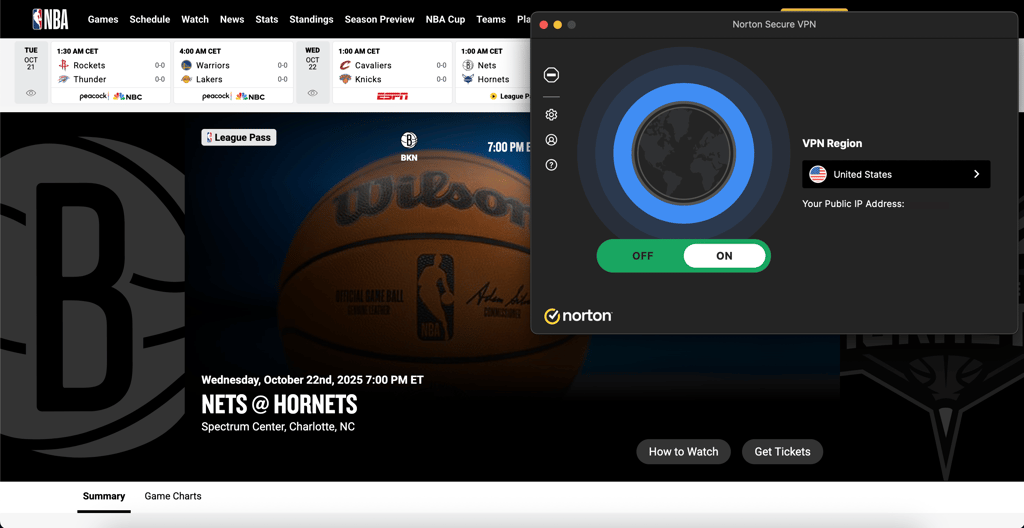Open the News menu item
1024x528 pixels.
(x=232, y=19)
